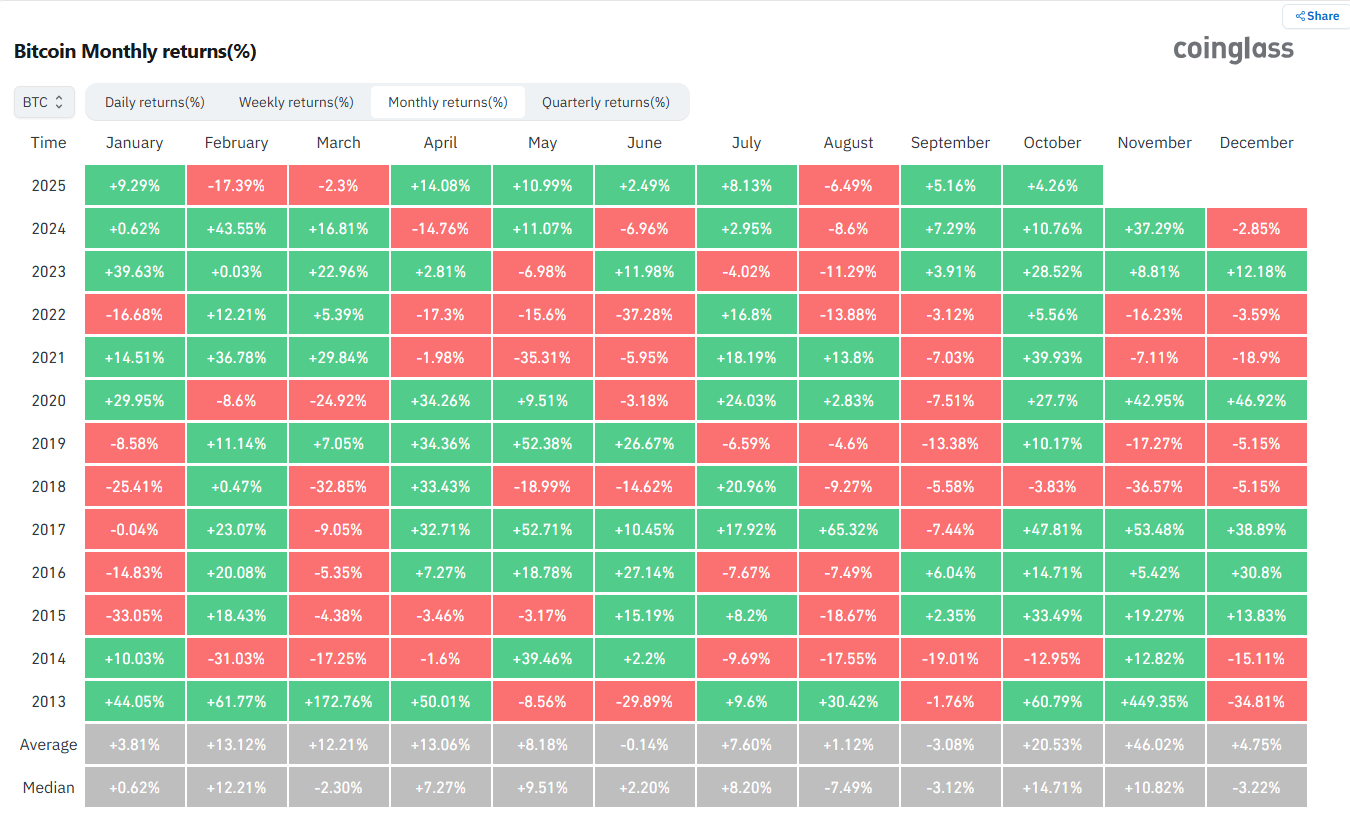
Task: Click the 2018 March cell showing -32.85%
Action: pyautogui.click(x=338, y=487)
